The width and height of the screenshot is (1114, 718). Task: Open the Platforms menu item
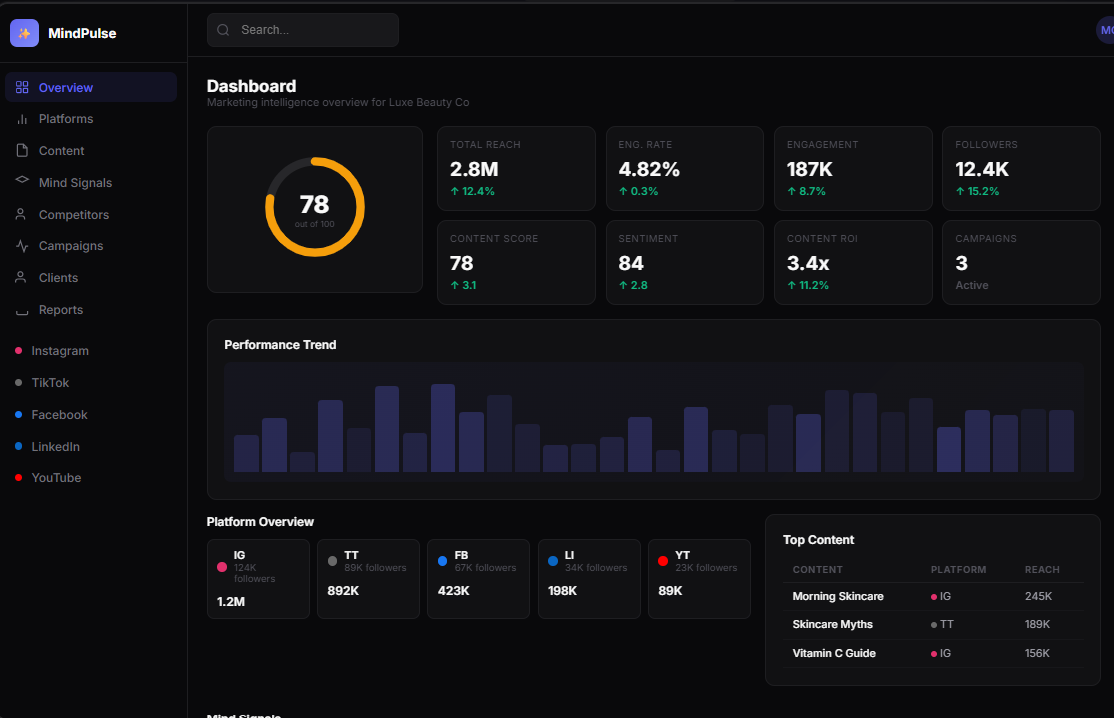(x=91, y=119)
